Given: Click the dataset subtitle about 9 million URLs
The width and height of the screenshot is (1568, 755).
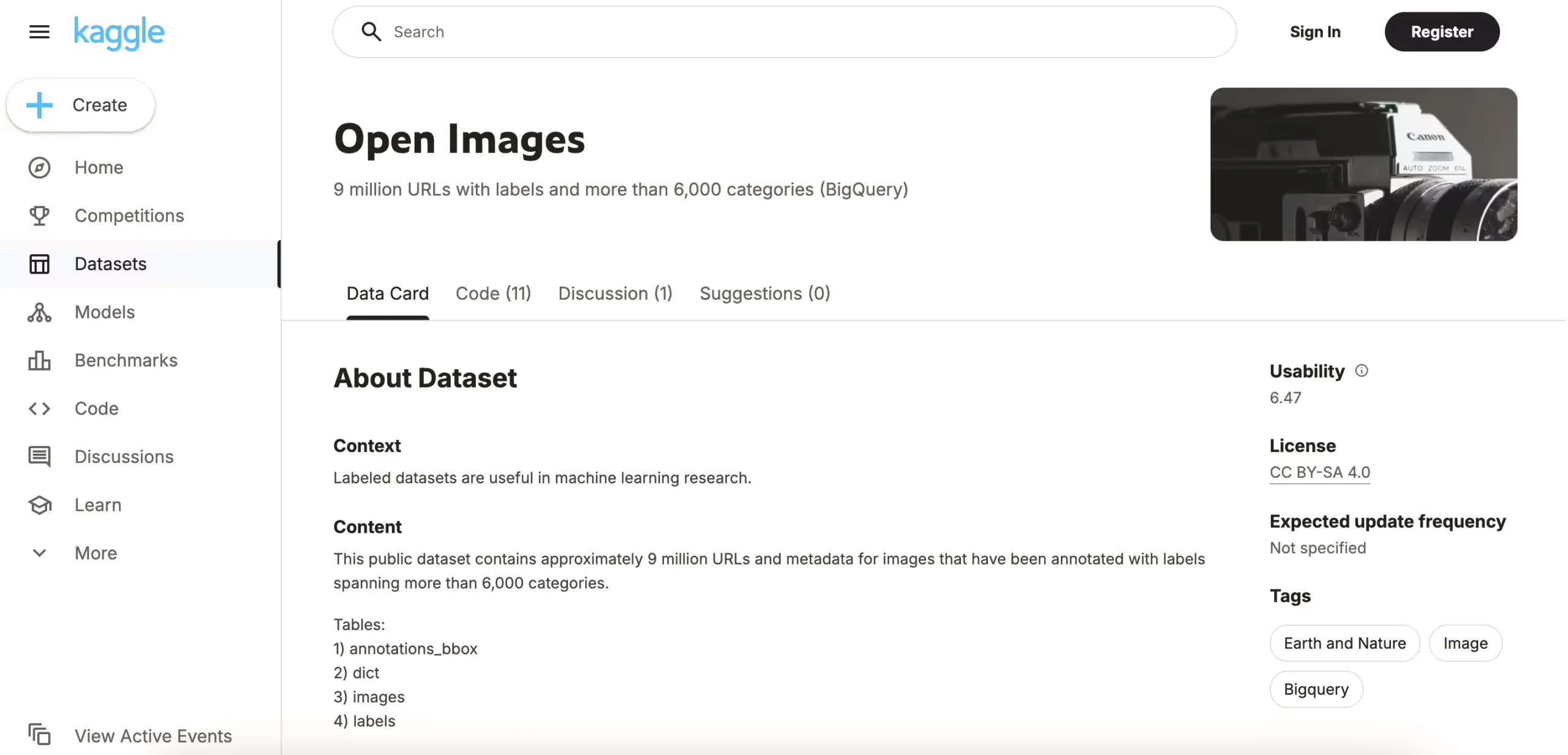Looking at the screenshot, I should pyautogui.click(x=620, y=190).
